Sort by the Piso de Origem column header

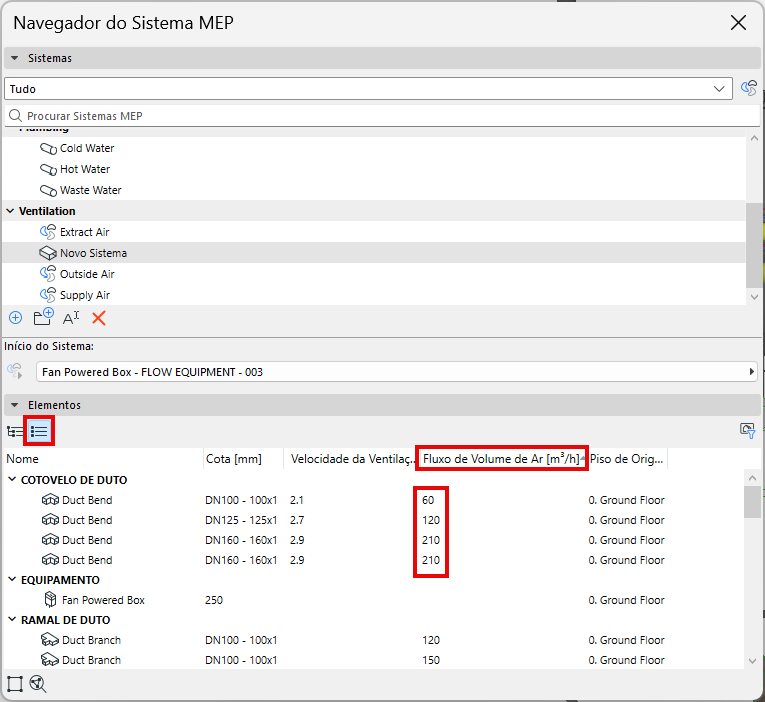[x=626, y=459]
